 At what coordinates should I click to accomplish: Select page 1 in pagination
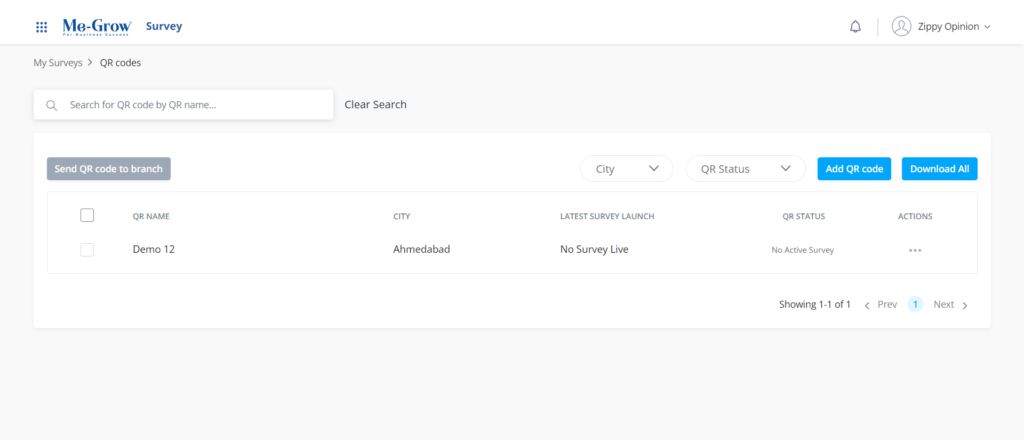[x=915, y=304]
